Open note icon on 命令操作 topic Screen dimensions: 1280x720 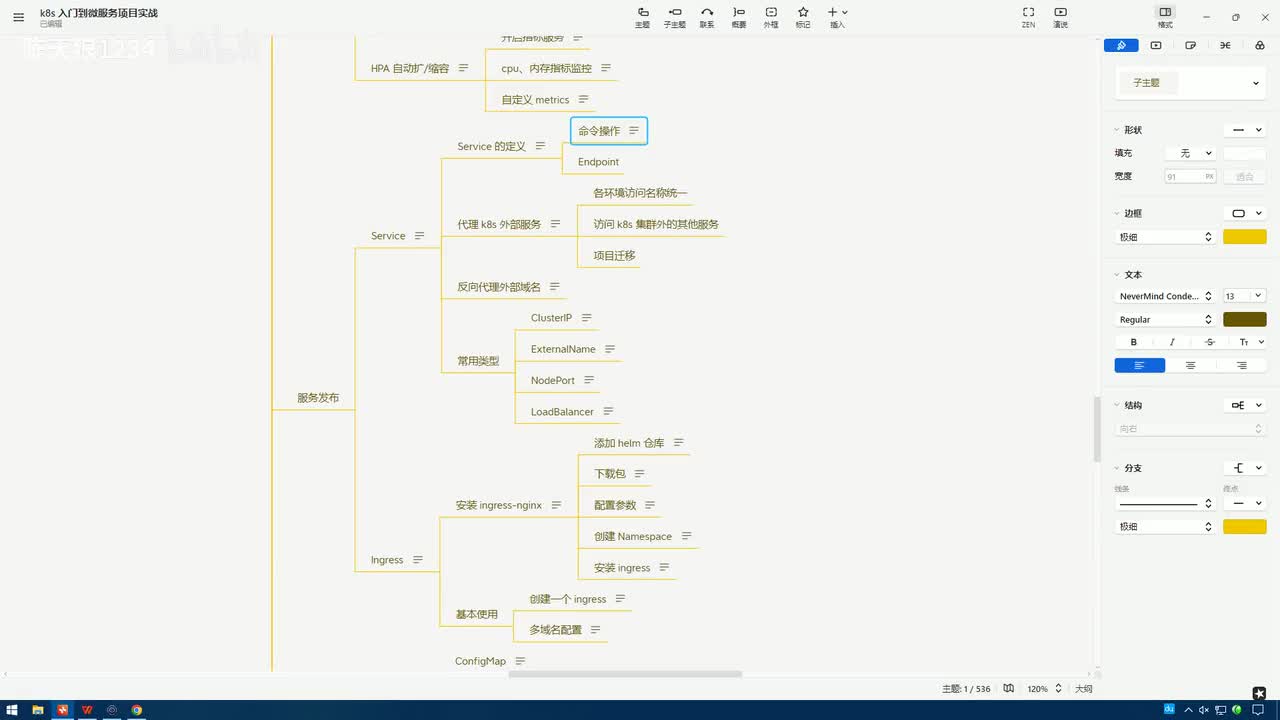(x=634, y=131)
